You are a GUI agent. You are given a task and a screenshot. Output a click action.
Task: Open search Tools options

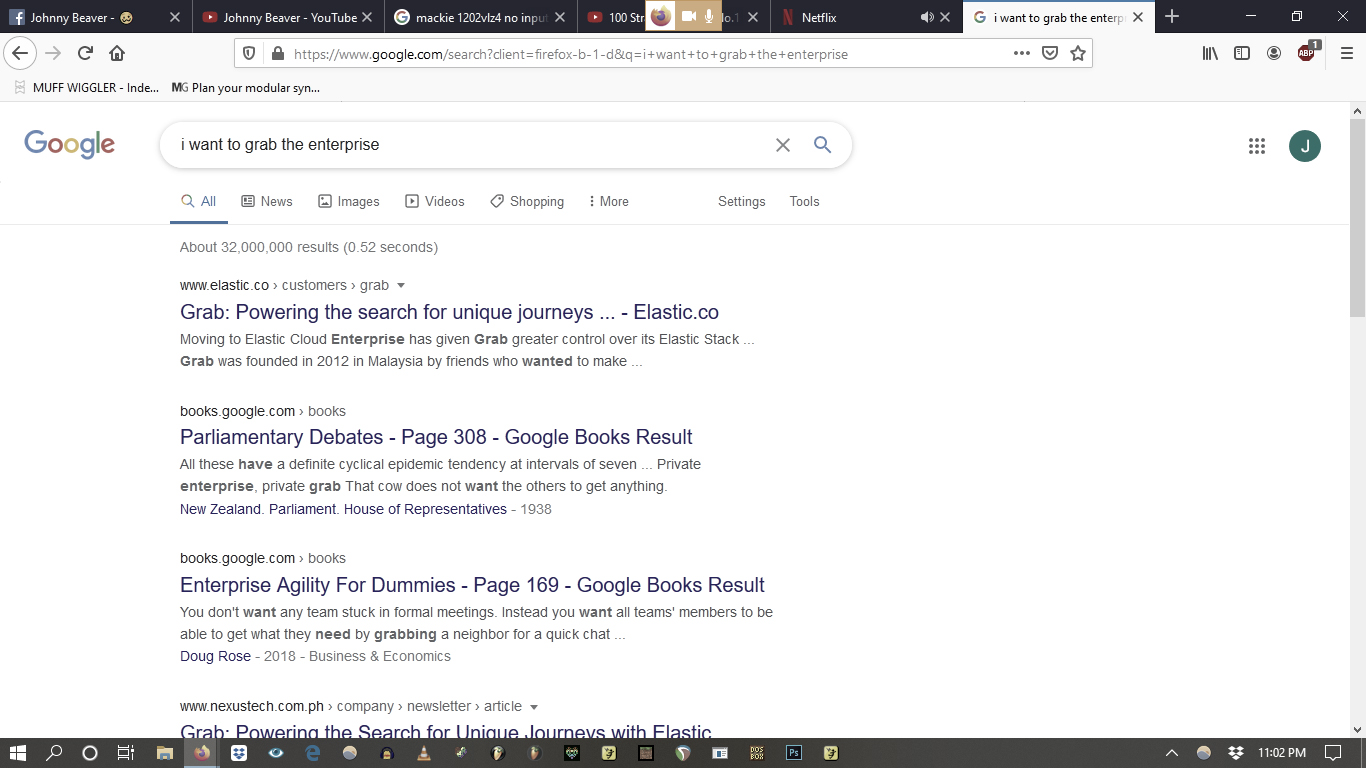click(x=804, y=201)
